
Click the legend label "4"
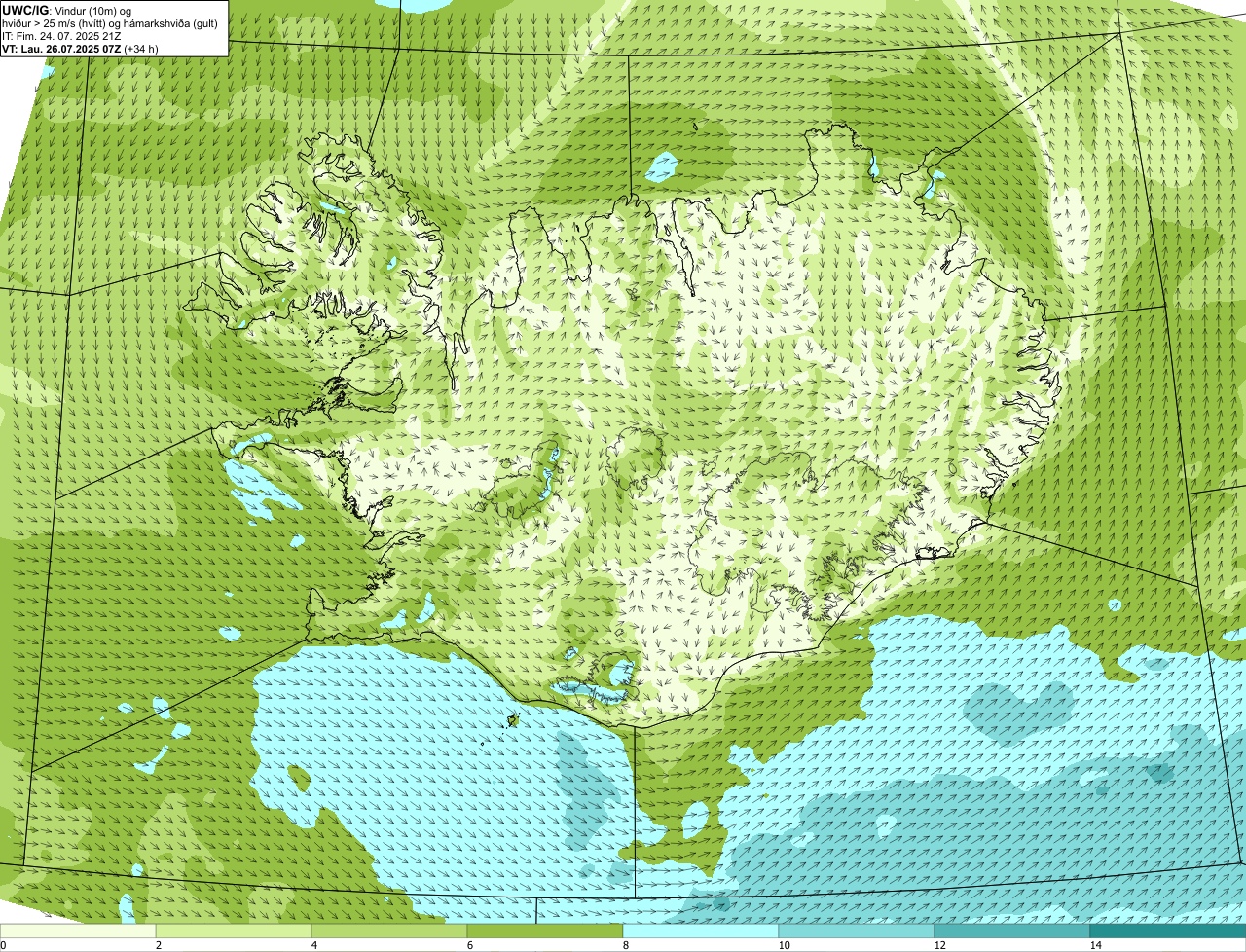313,945
